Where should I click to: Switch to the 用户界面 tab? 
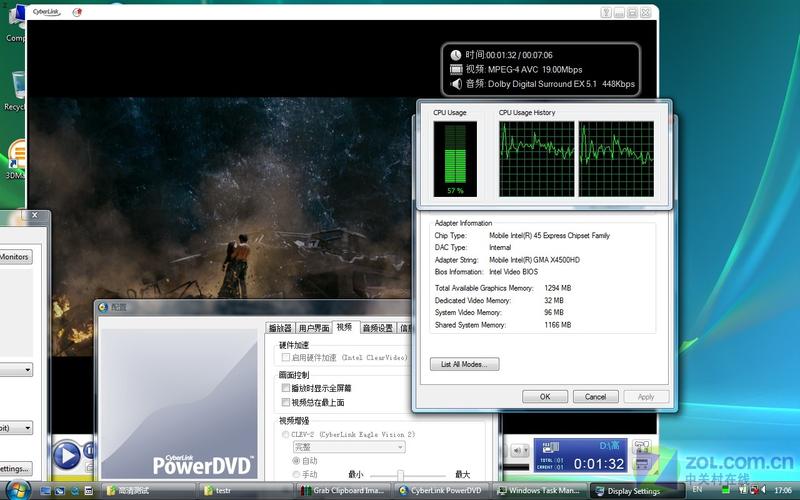coord(314,328)
